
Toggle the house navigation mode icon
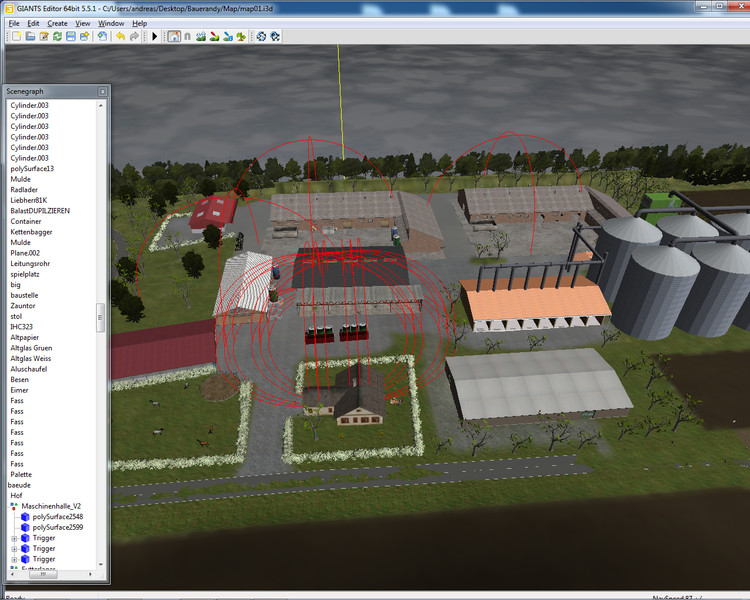(x=174, y=36)
